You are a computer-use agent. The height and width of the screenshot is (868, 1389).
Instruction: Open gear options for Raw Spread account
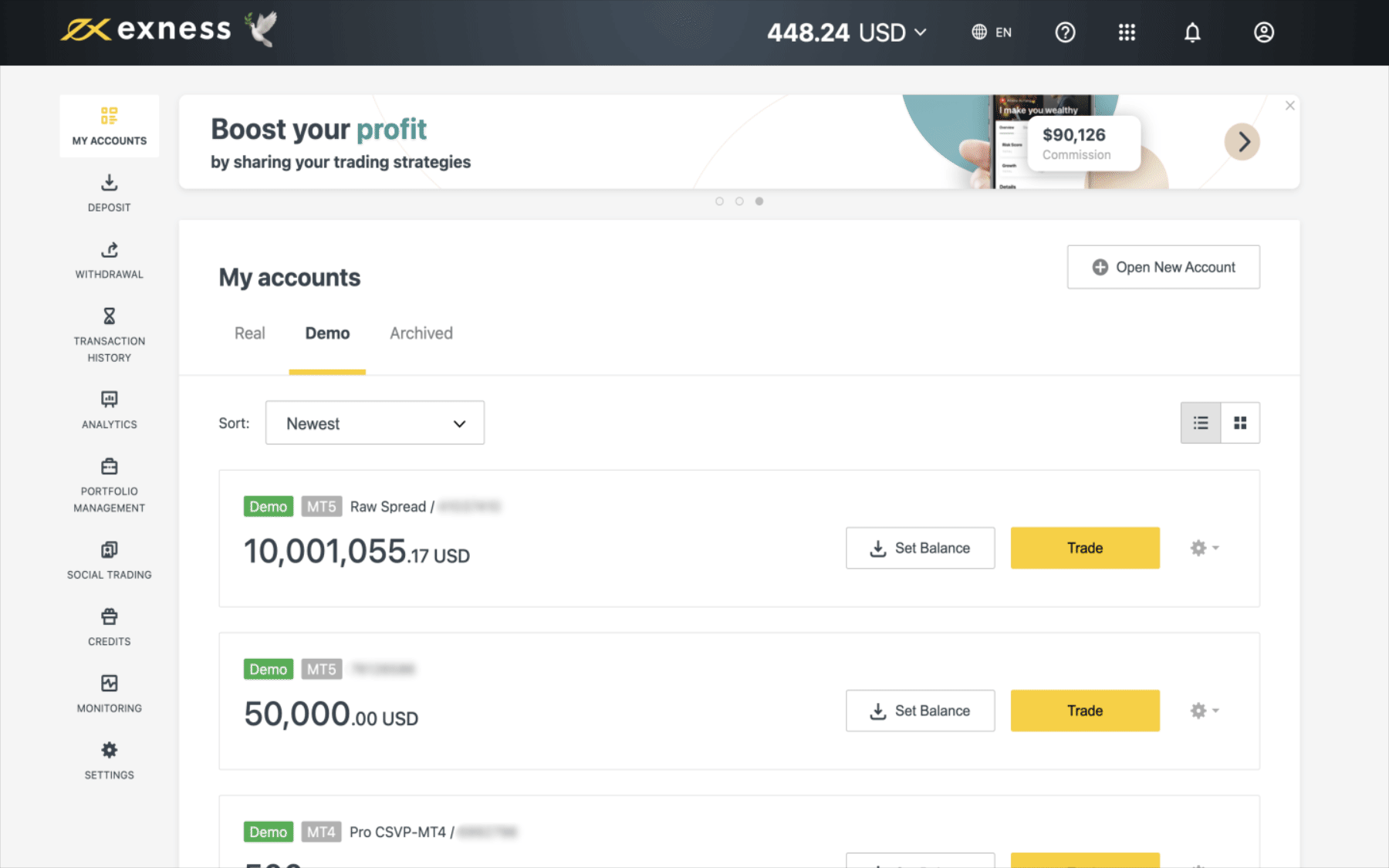[x=1203, y=548]
